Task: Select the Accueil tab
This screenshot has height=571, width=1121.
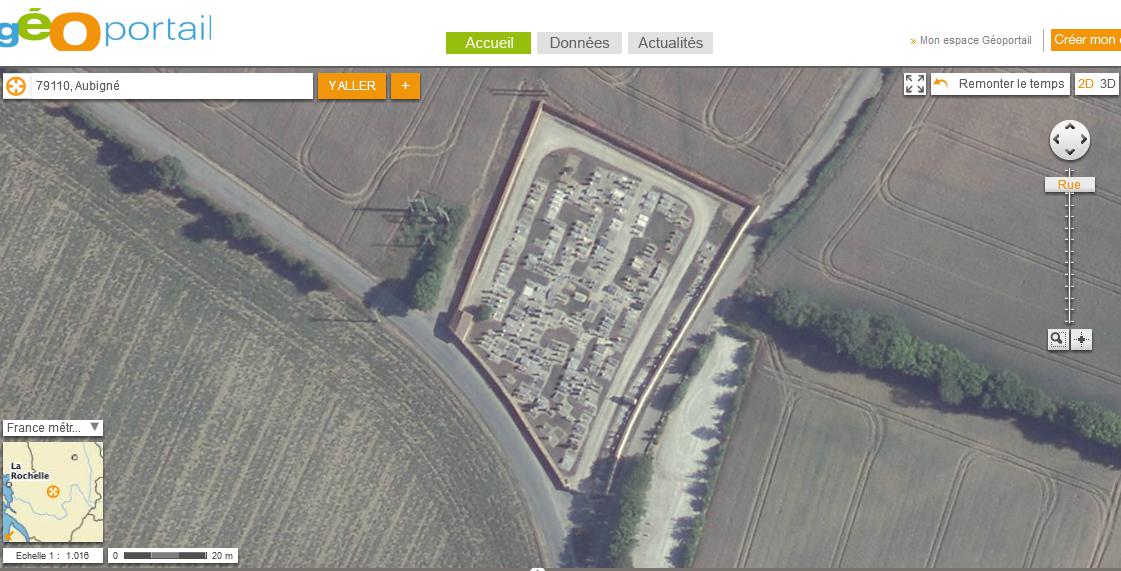Action: [489, 43]
